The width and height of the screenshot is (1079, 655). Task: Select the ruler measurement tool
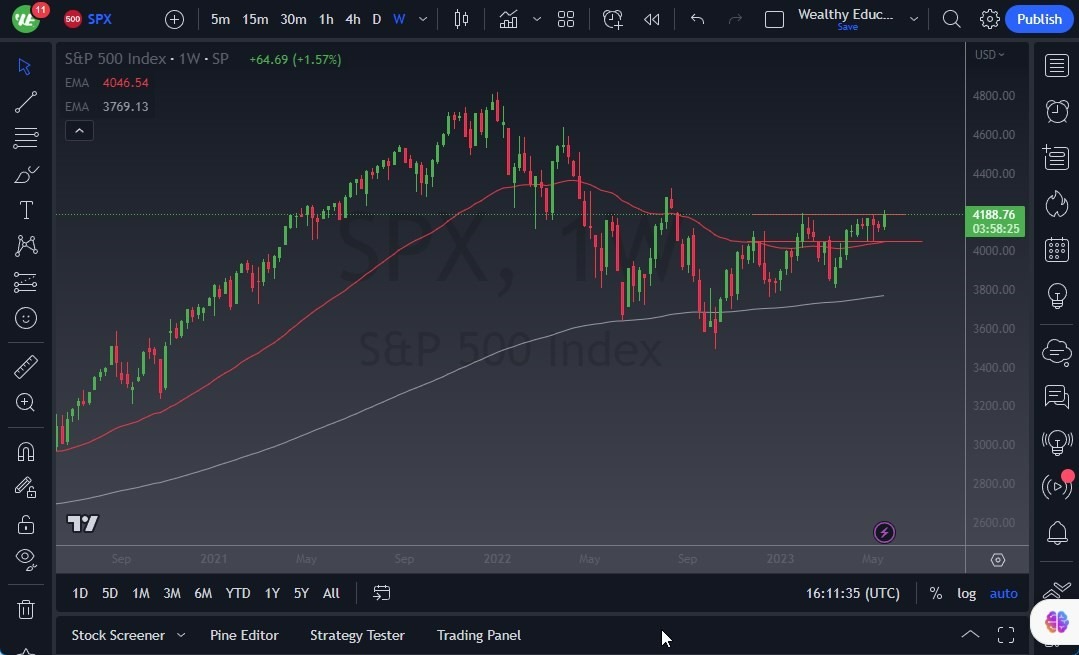click(25, 367)
